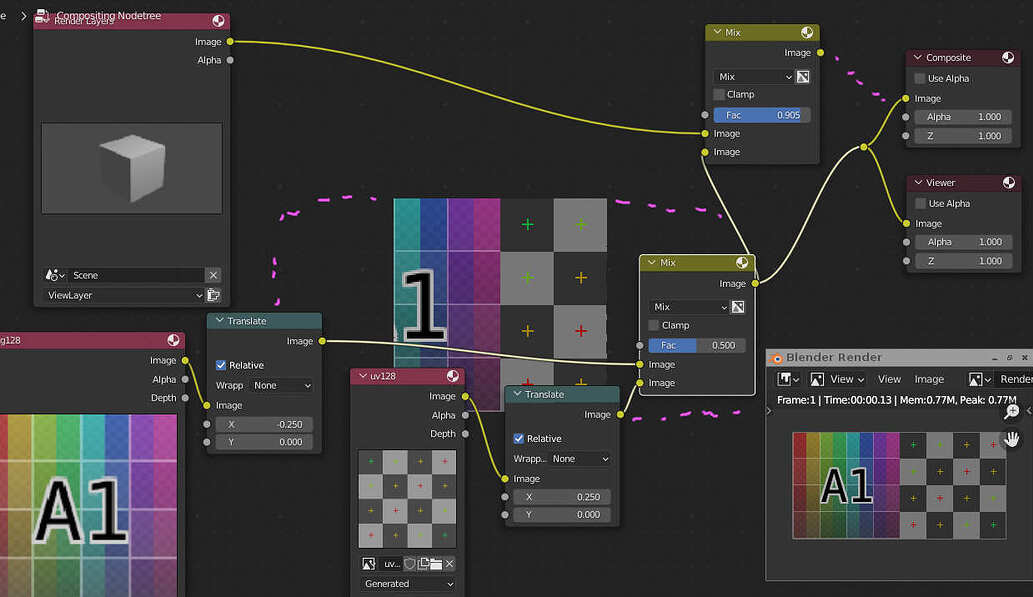Collapse the Composite node with its header arrow
This screenshot has height=597, width=1033.
pos(918,57)
